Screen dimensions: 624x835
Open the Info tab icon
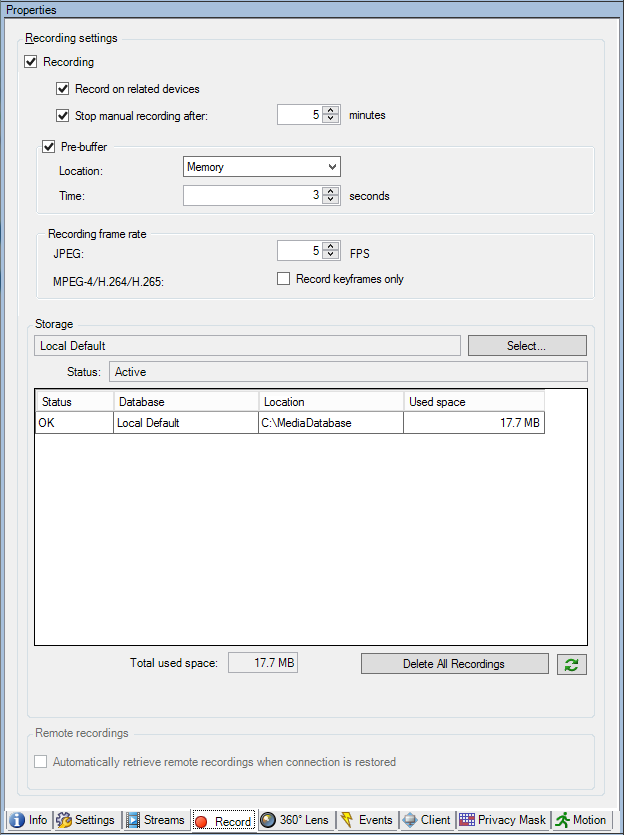coord(17,820)
